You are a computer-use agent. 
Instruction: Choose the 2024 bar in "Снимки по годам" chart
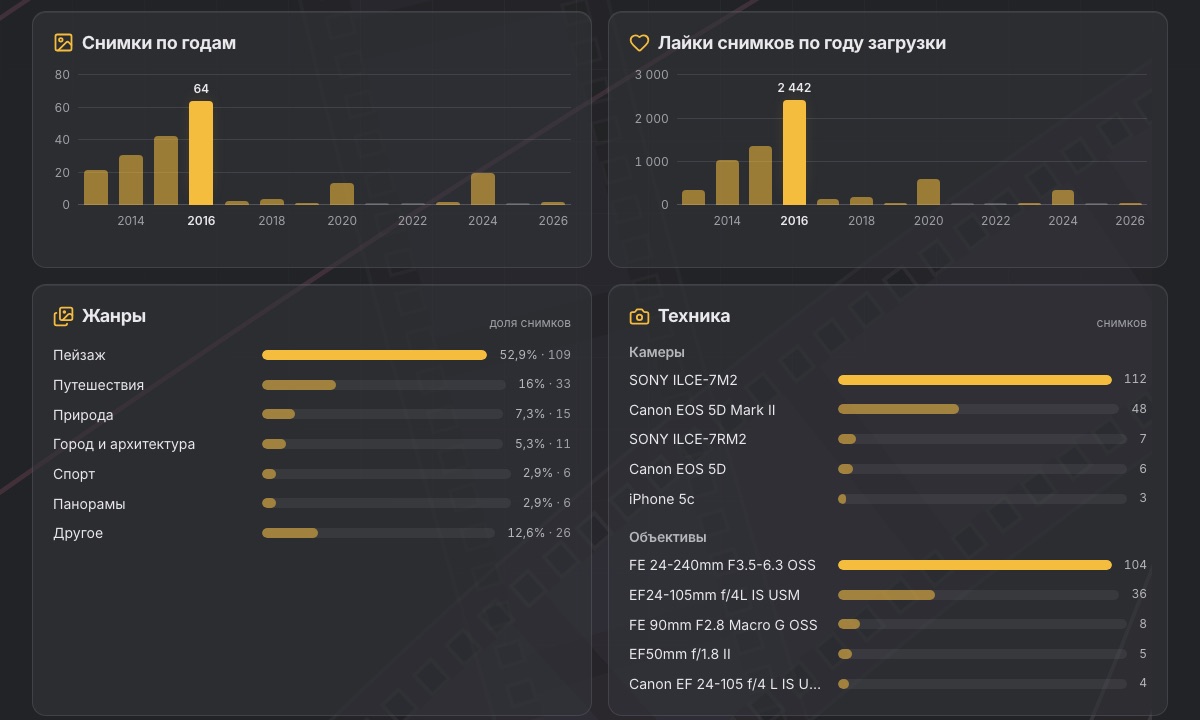[483, 189]
